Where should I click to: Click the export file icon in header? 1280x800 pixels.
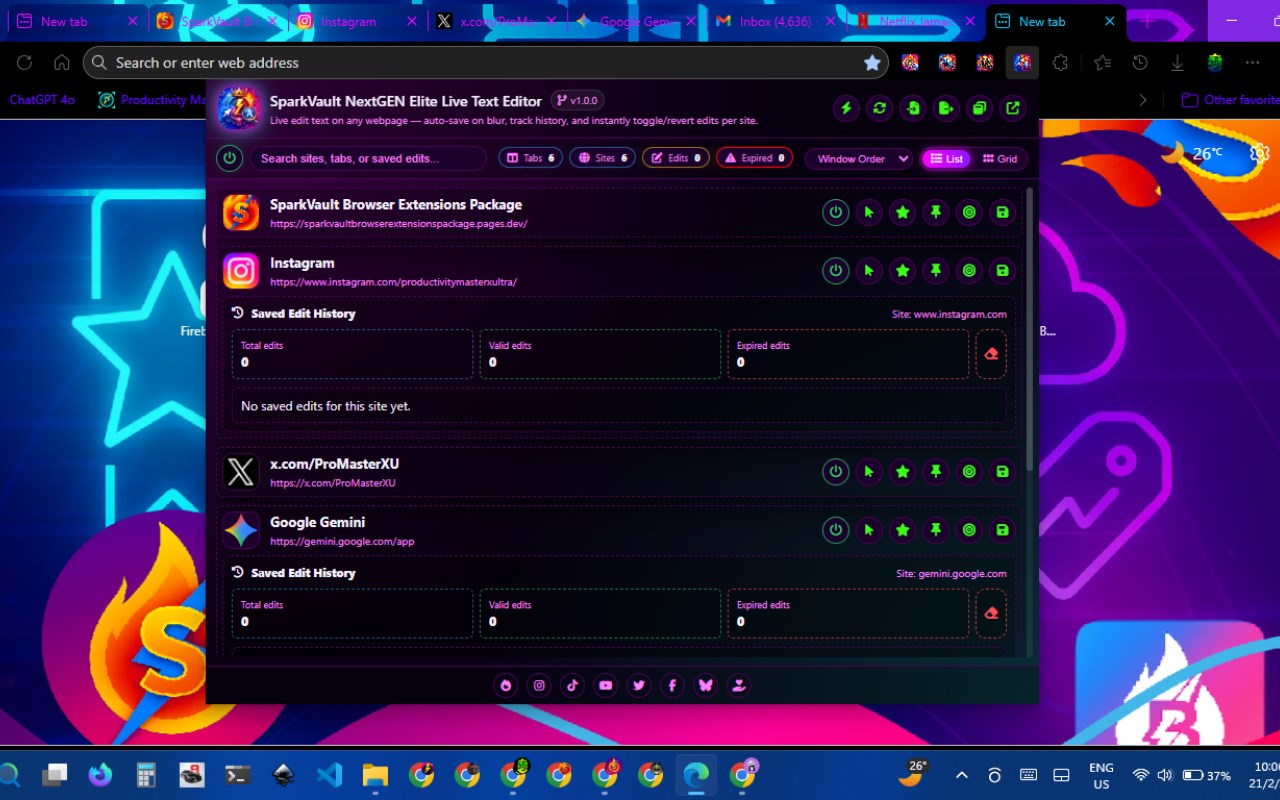tap(946, 108)
